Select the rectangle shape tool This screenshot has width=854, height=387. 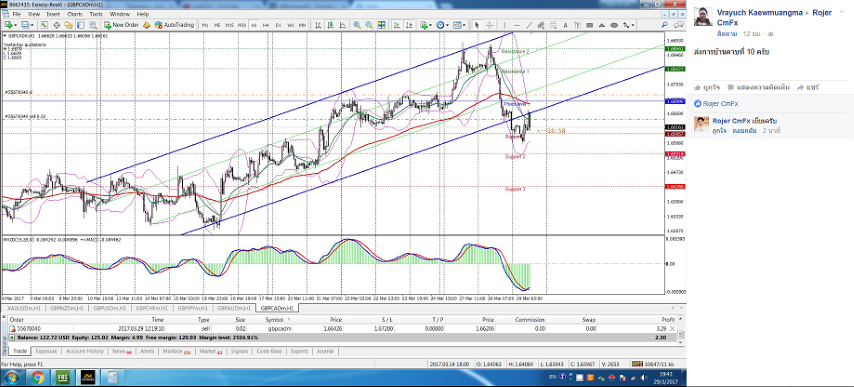[x=589, y=24]
